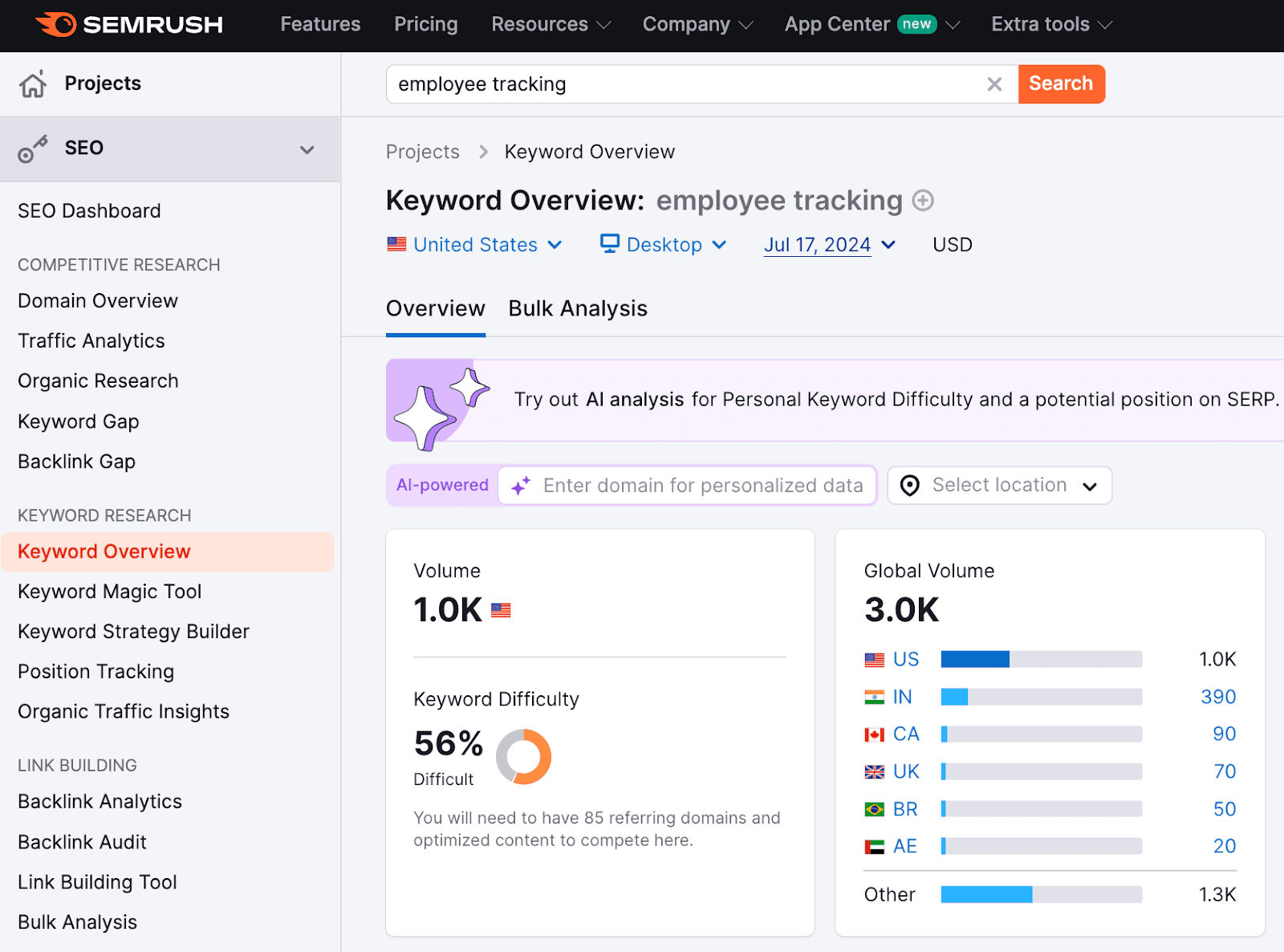Screen dimensions: 1284x952
Task: Click the SEO key icon
Action: (33, 149)
